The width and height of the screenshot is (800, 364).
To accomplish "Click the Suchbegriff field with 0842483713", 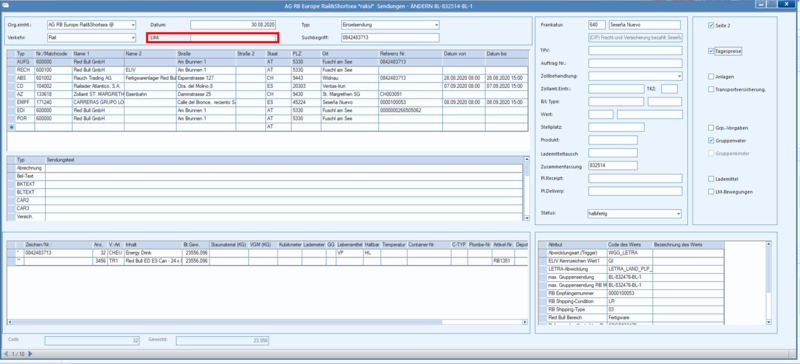I will coord(390,38).
